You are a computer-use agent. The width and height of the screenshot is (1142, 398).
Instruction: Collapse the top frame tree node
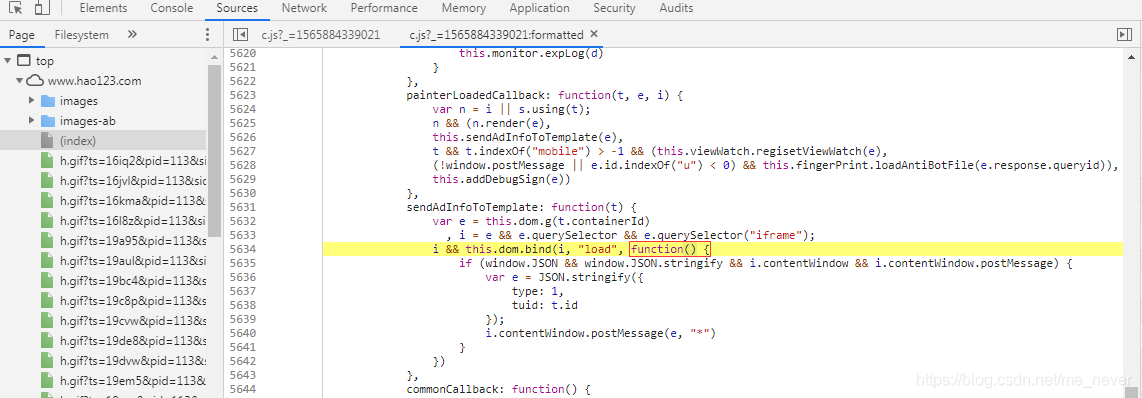click(7, 61)
